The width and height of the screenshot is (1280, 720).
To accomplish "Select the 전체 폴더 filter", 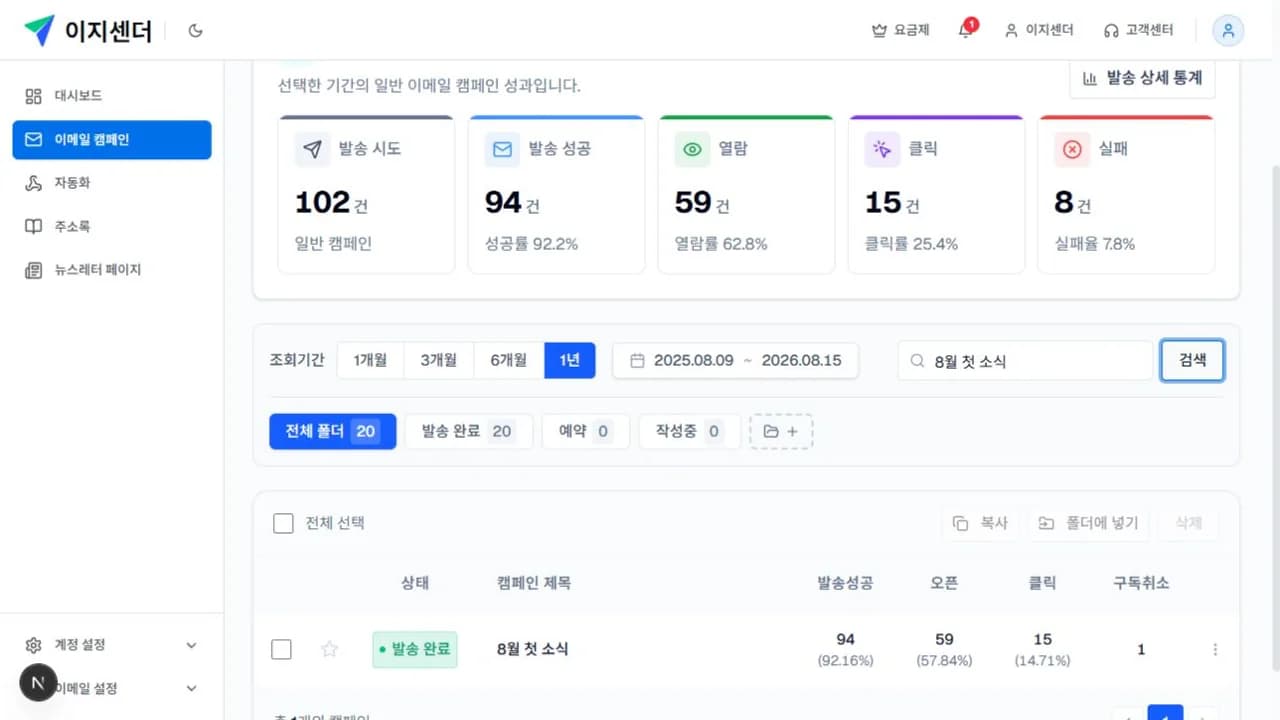I will click(x=332, y=431).
